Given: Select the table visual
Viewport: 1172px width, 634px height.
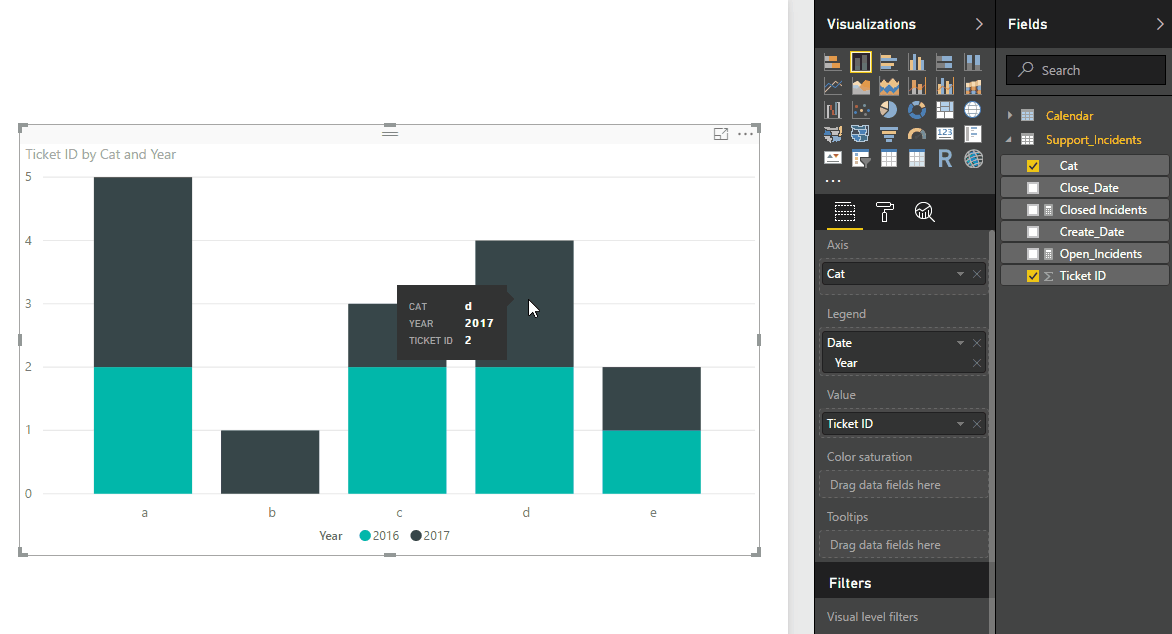Looking at the screenshot, I should [x=889, y=158].
